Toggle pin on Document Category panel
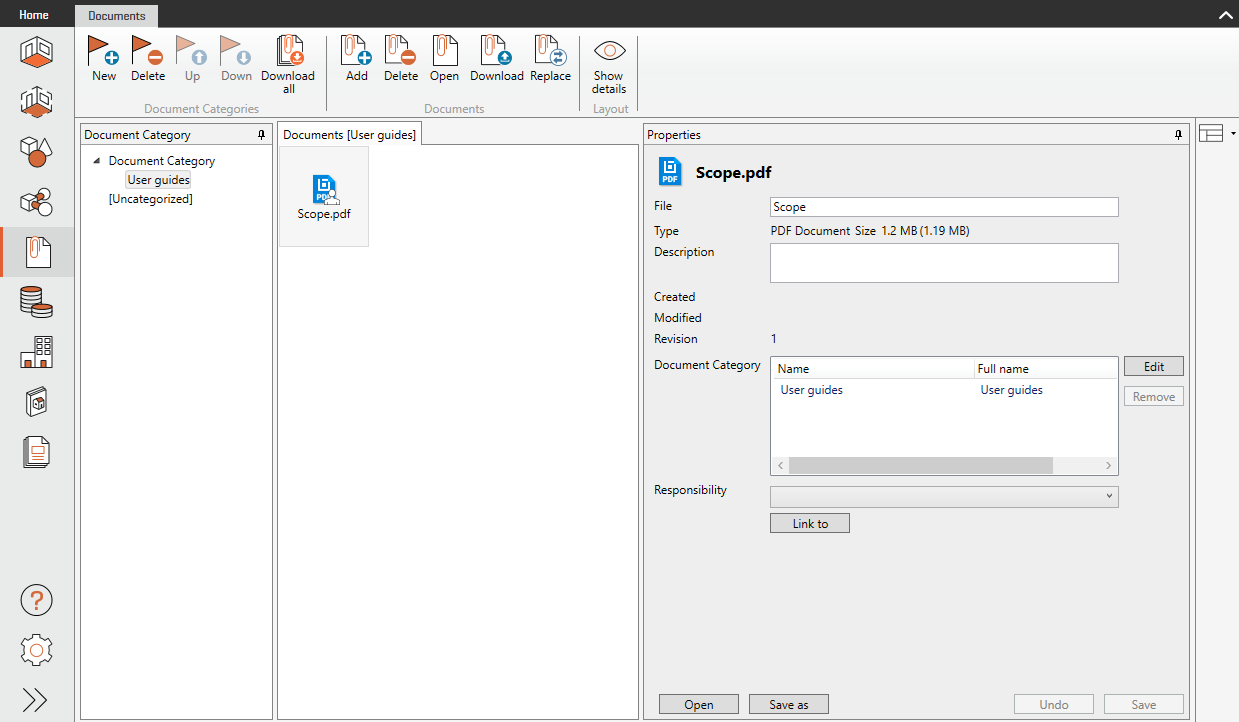1239x722 pixels. 262,135
